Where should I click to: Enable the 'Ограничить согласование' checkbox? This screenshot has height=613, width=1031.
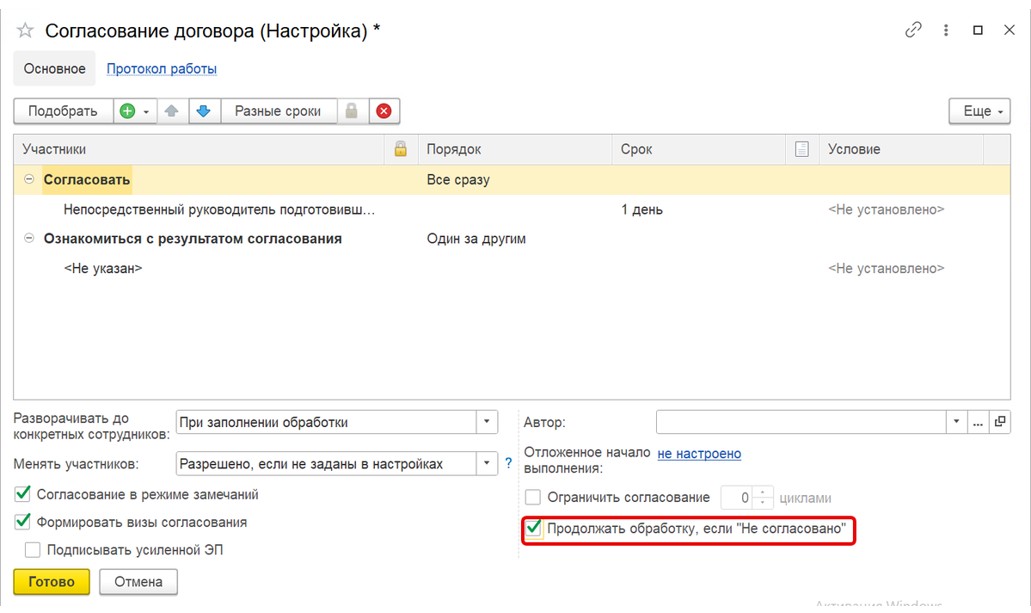point(533,497)
